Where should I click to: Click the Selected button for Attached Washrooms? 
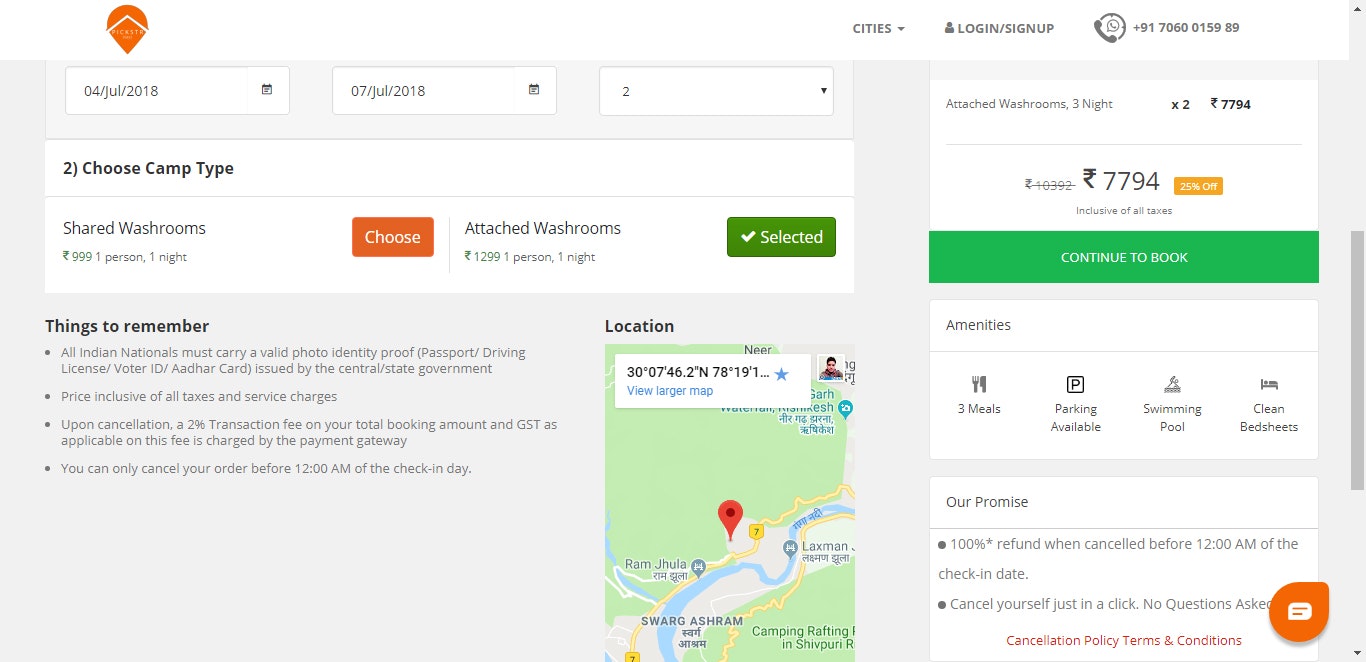coord(781,237)
